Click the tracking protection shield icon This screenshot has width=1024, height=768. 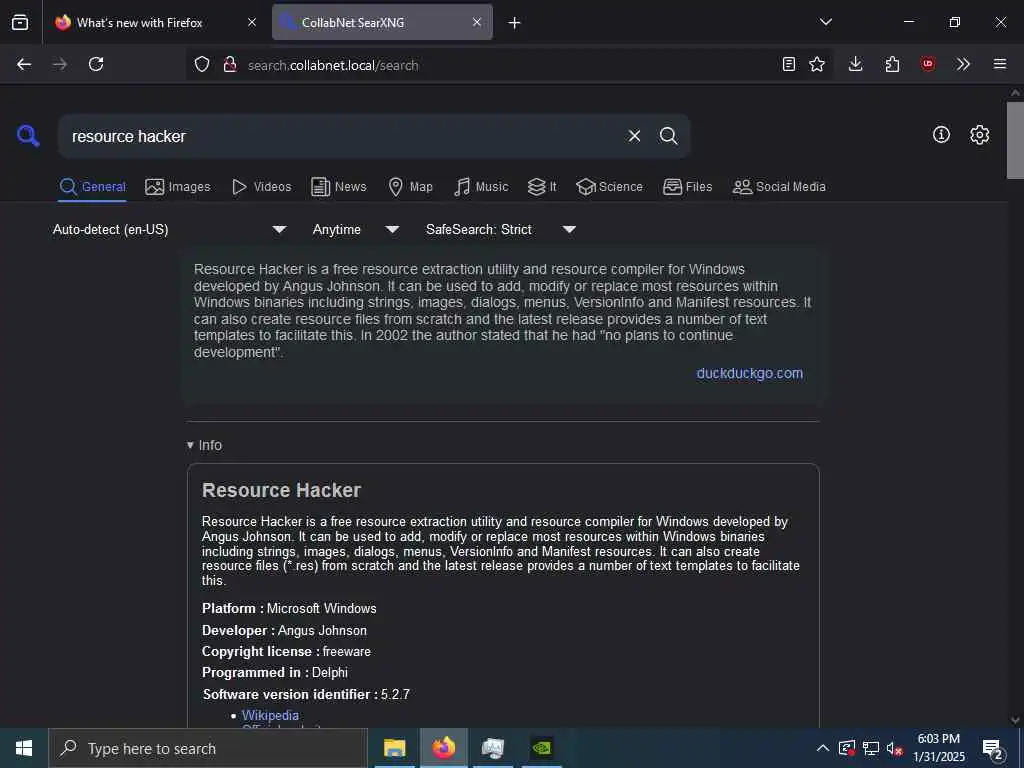(x=202, y=64)
